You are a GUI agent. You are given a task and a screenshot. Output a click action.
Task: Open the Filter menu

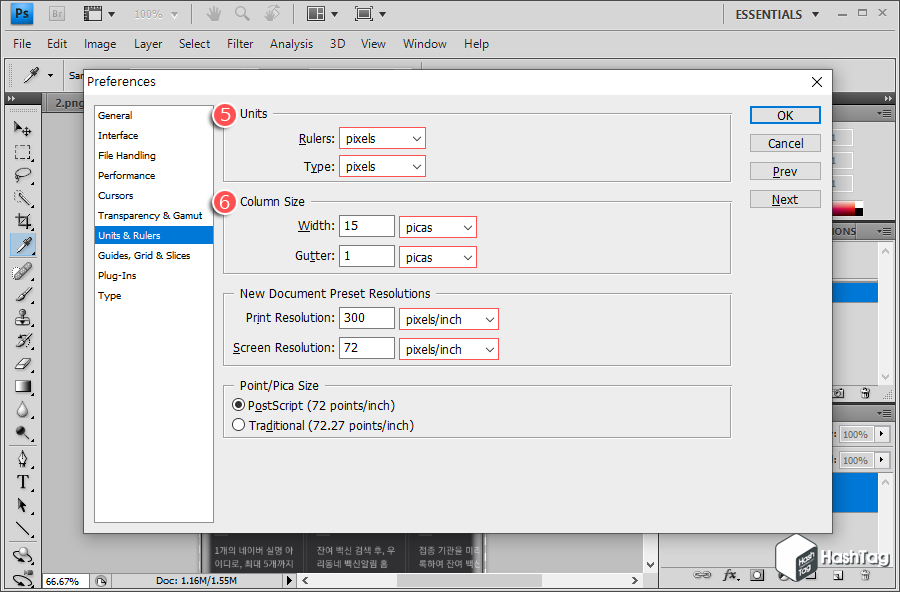(x=240, y=44)
